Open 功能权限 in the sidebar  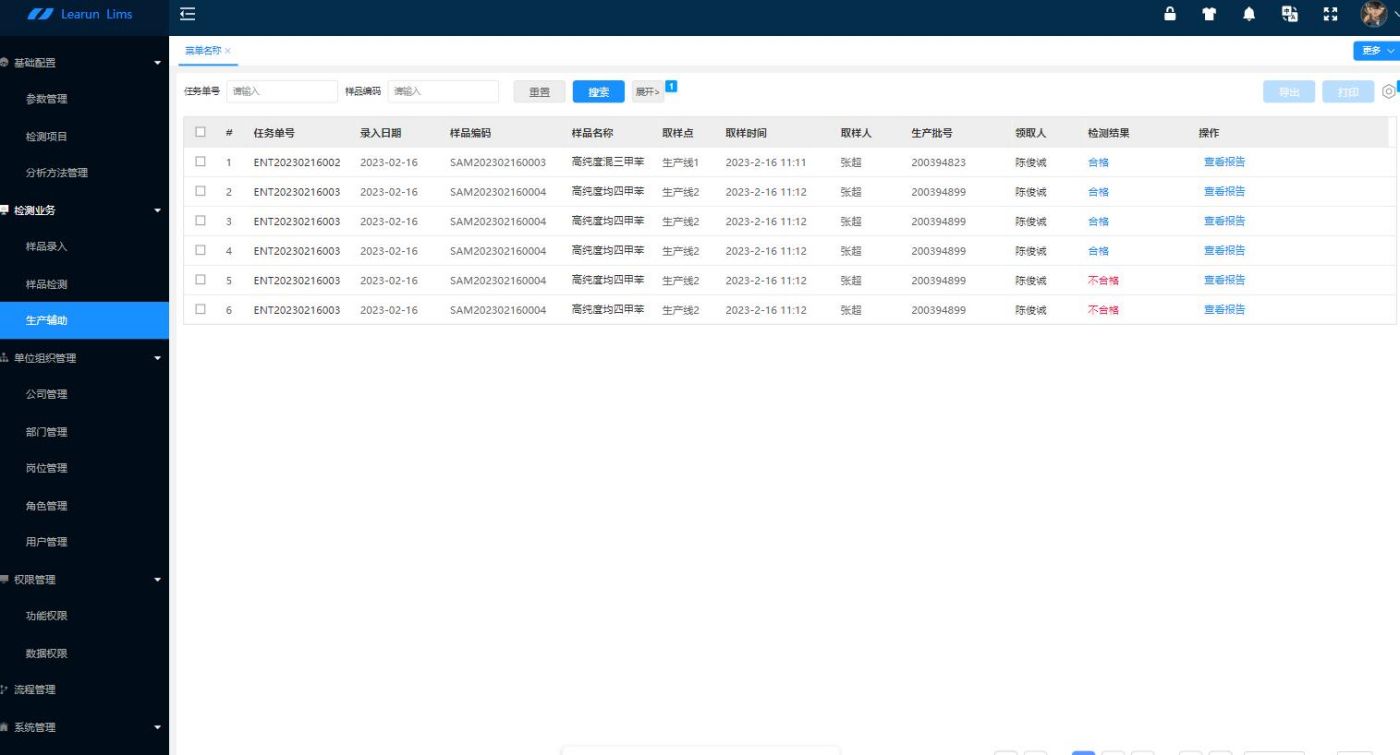46,616
